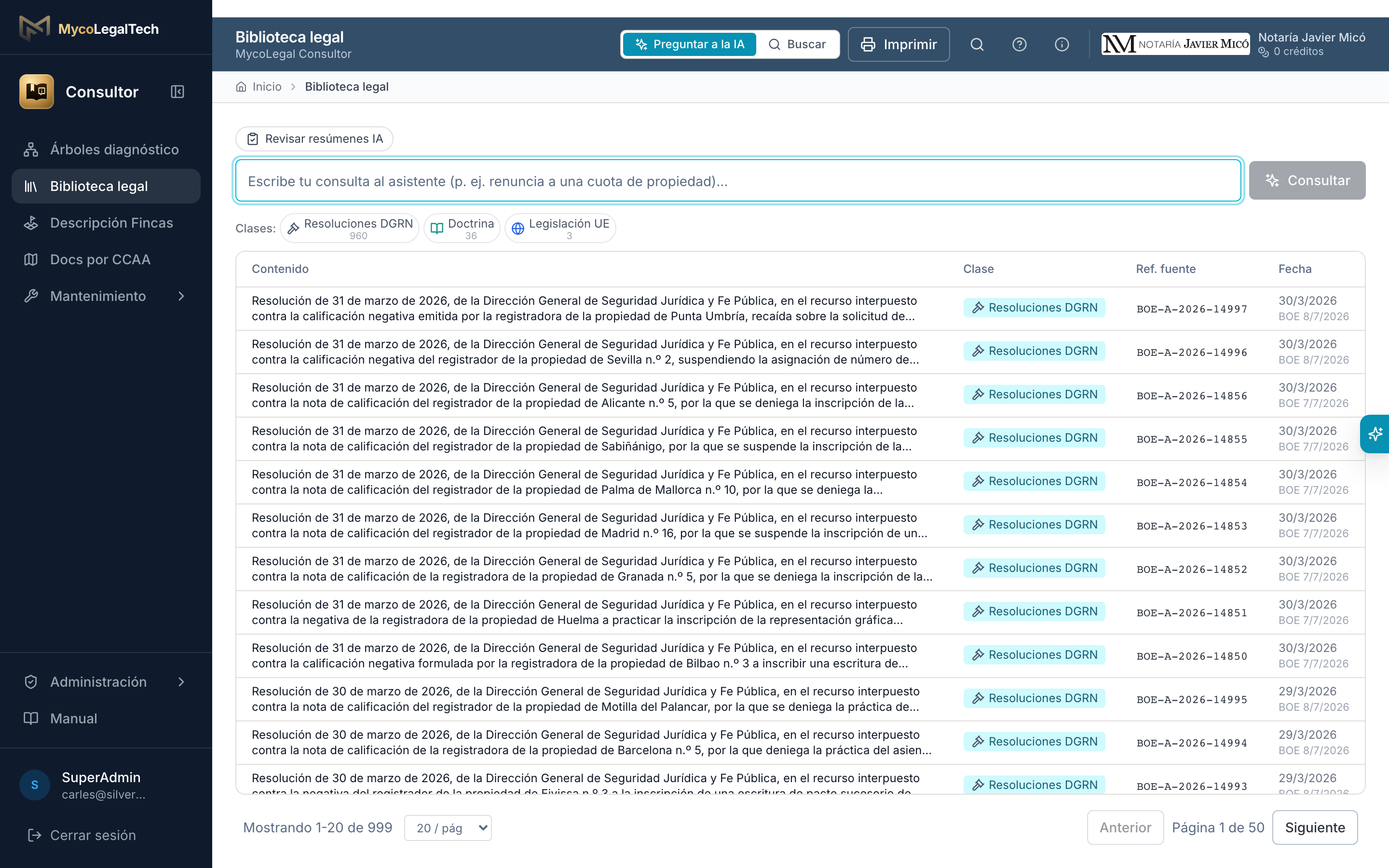Click Resoluciones DGRN badge for BOE-A-2026-14856
The image size is (1389, 868).
pyautogui.click(x=1035, y=394)
